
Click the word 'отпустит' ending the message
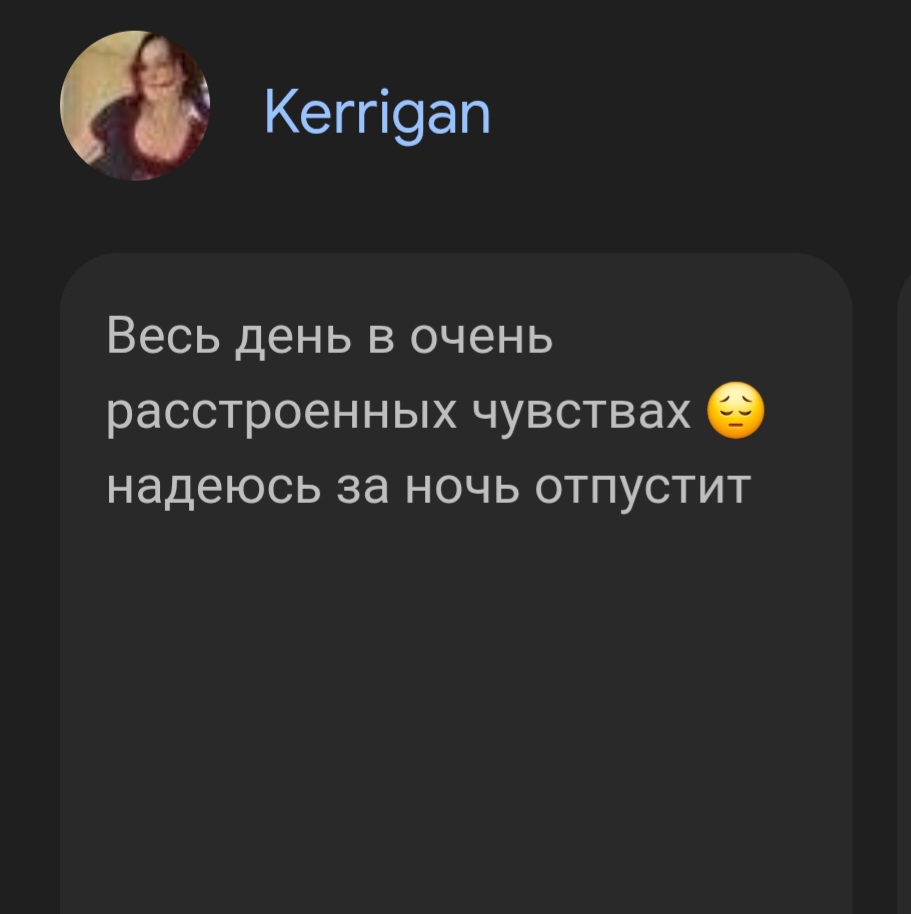pos(643,488)
